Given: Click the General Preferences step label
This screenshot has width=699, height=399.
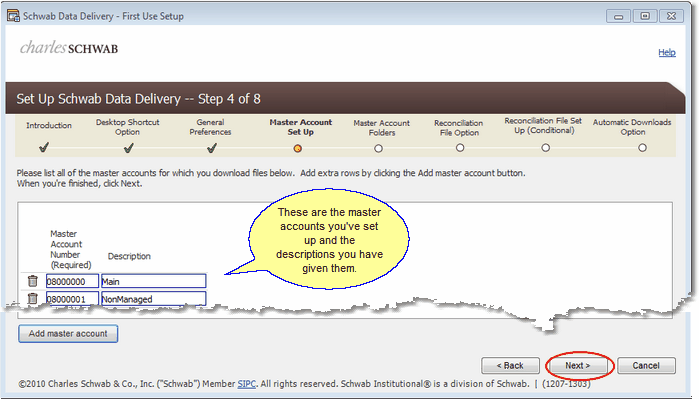Looking at the screenshot, I should (210, 127).
